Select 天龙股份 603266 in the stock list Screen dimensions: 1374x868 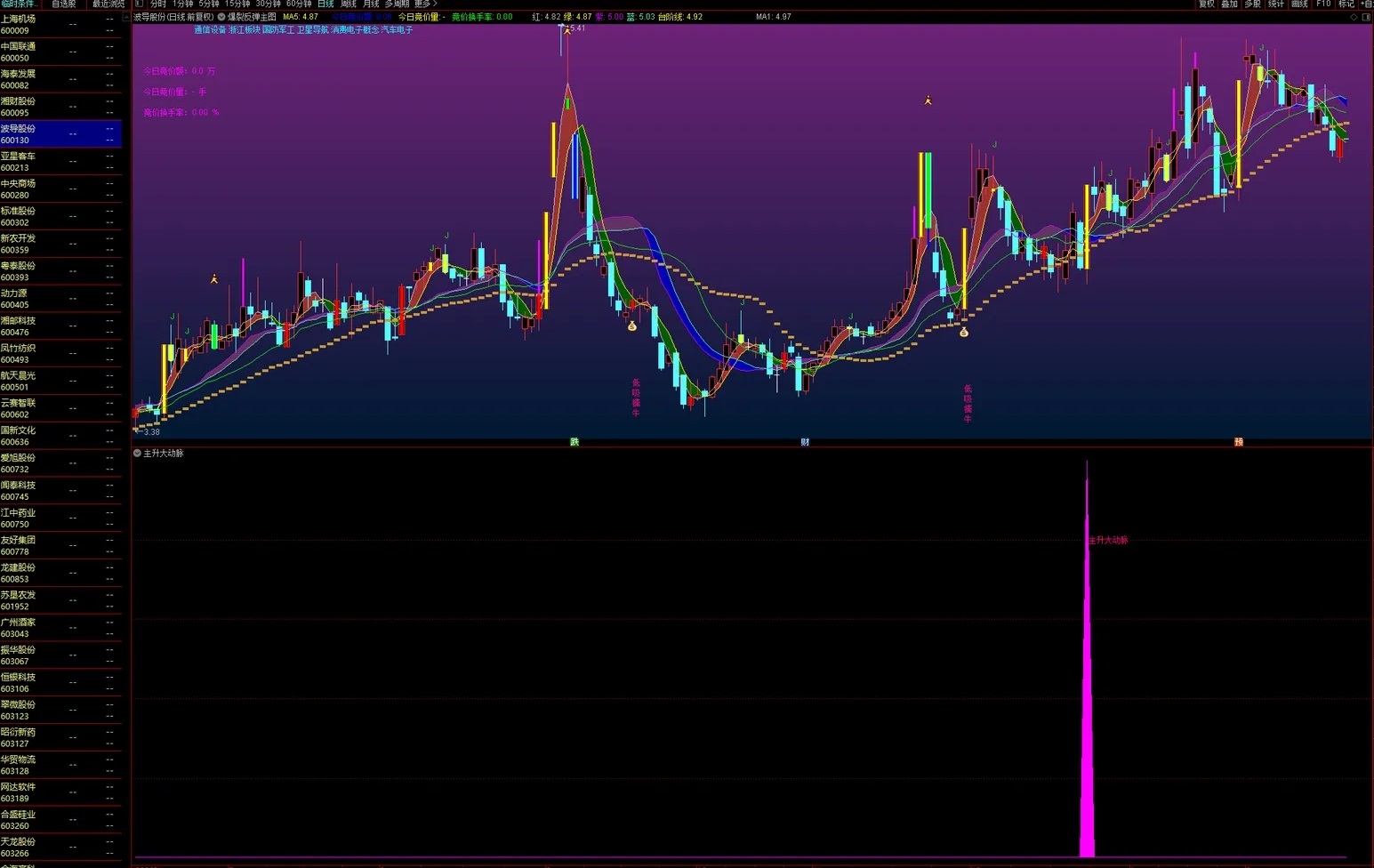click(60, 848)
